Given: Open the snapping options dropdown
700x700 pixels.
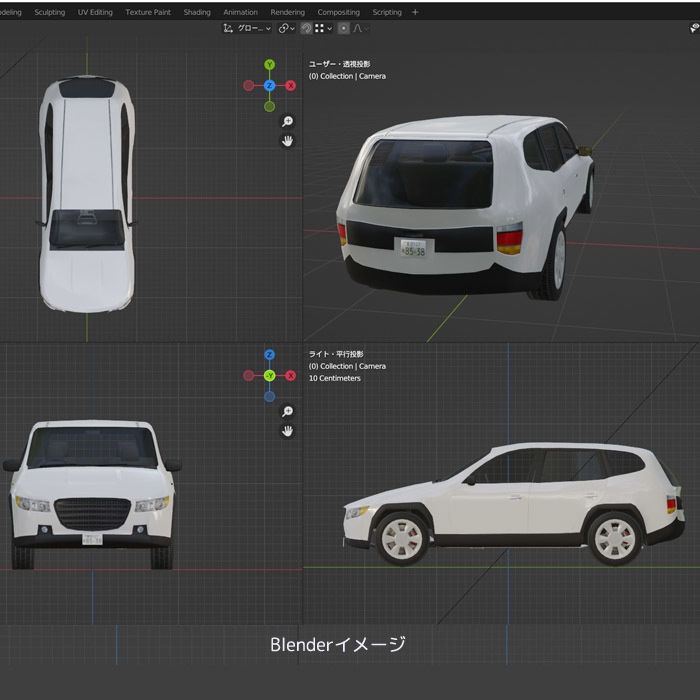Looking at the screenshot, I should 324,29.
